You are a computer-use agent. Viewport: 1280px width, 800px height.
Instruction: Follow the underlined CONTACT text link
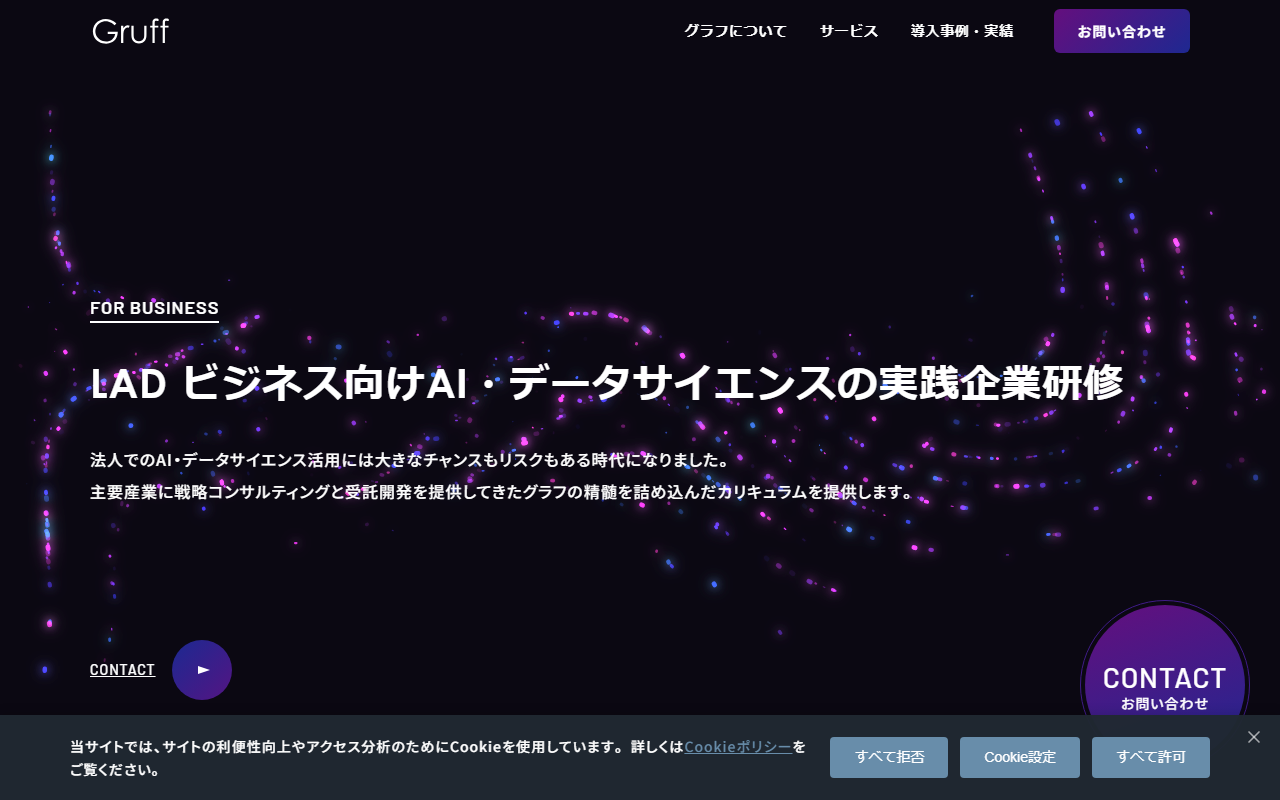(x=122, y=670)
